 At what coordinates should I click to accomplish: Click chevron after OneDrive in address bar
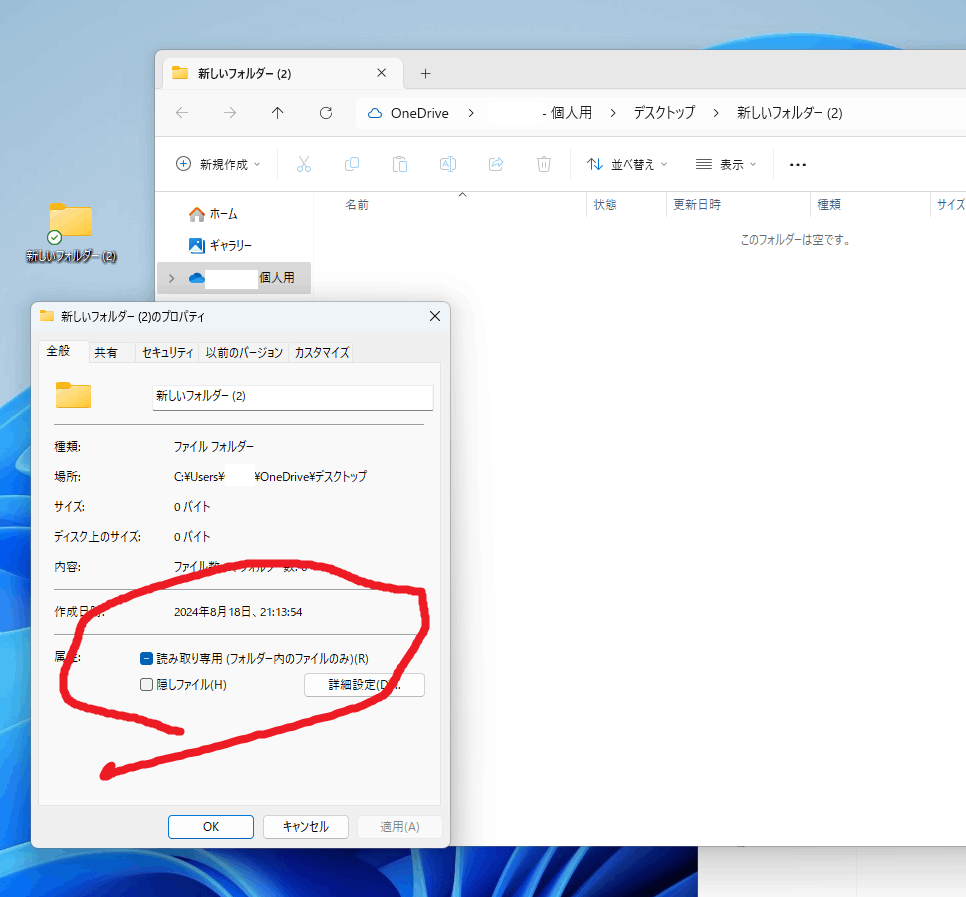[x=471, y=113]
